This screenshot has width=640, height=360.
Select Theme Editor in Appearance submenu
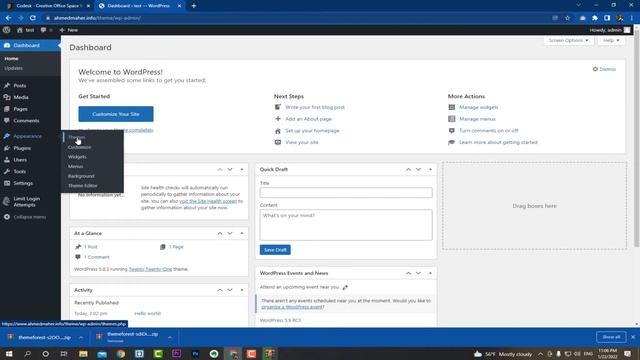(83, 186)
